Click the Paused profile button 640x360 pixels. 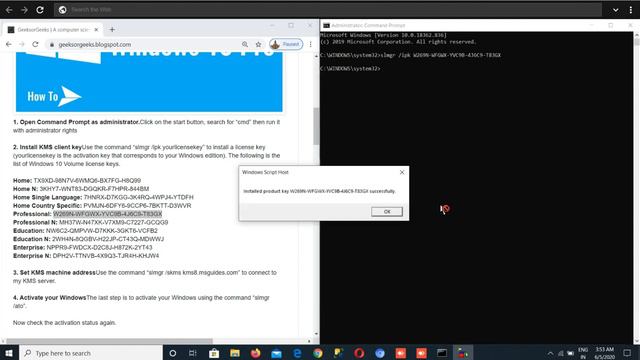click(286, 44)
